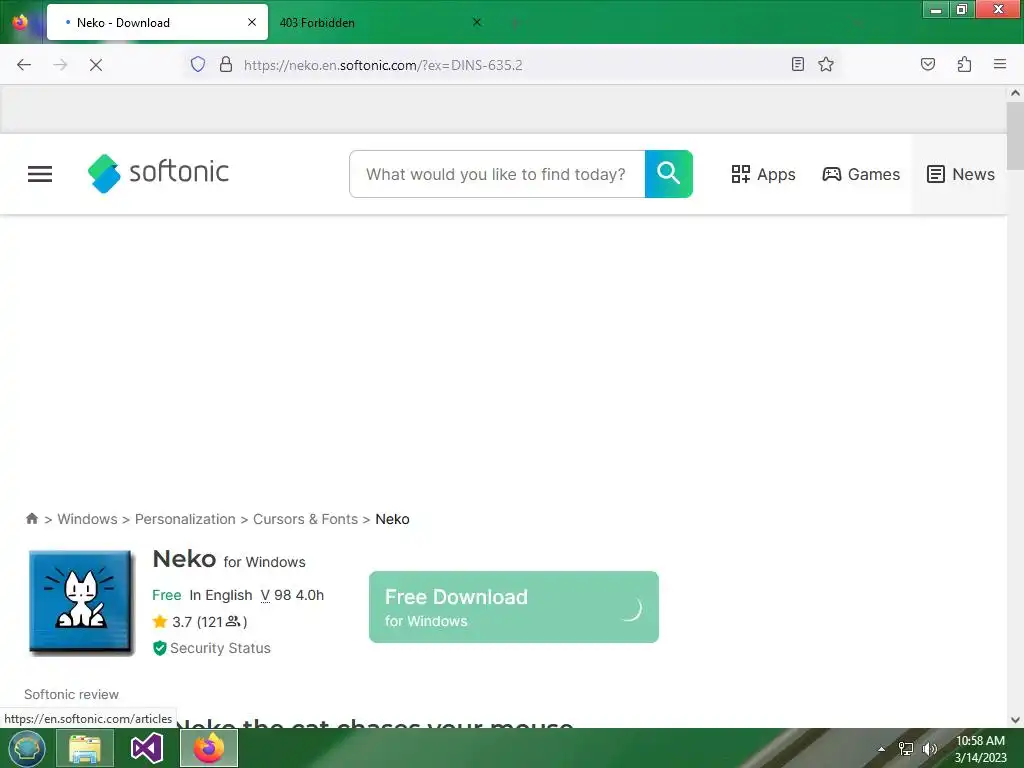Open Firefox extensions puzzle icon

(x=964, y=64)
